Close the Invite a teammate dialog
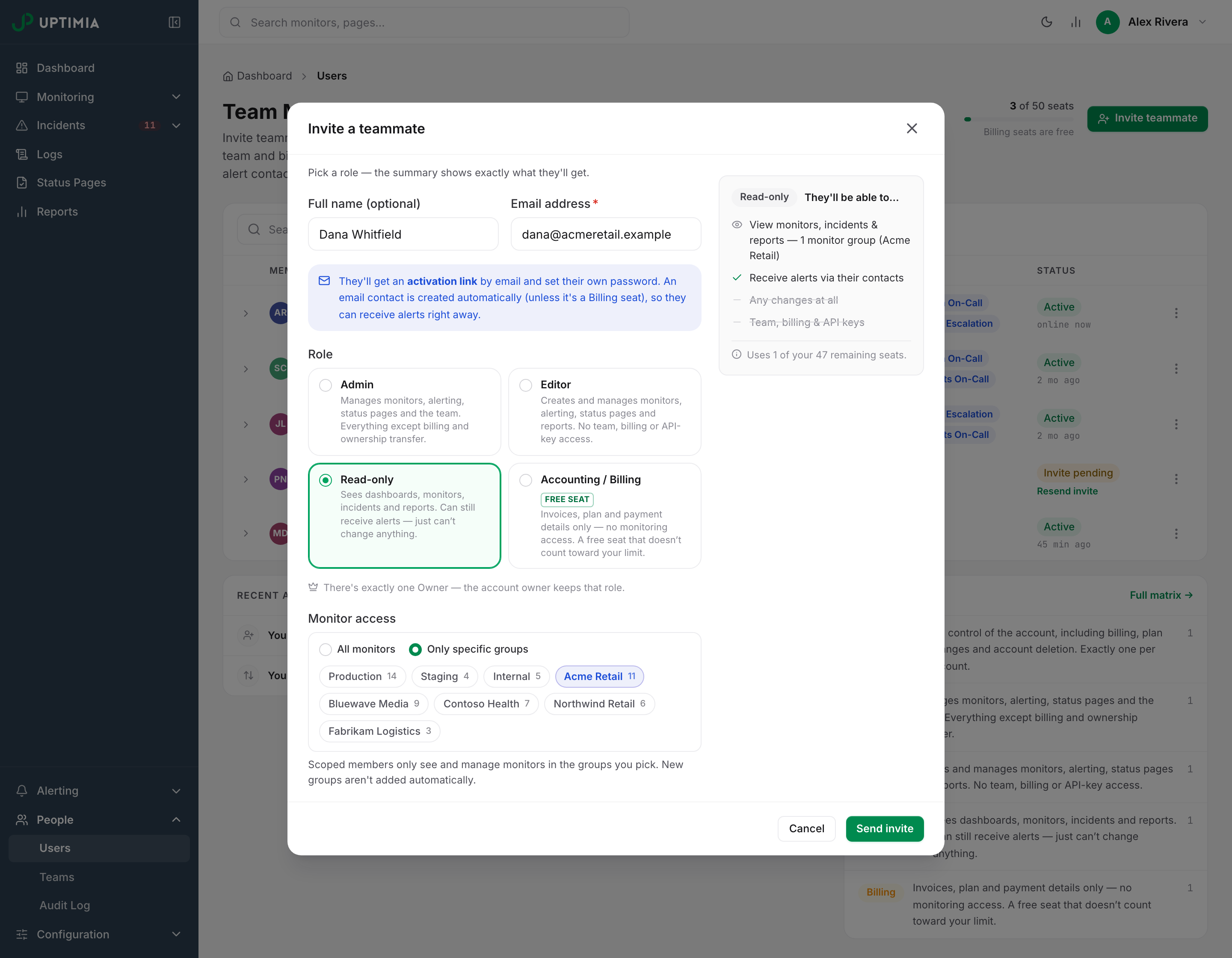 click(912, 129)
